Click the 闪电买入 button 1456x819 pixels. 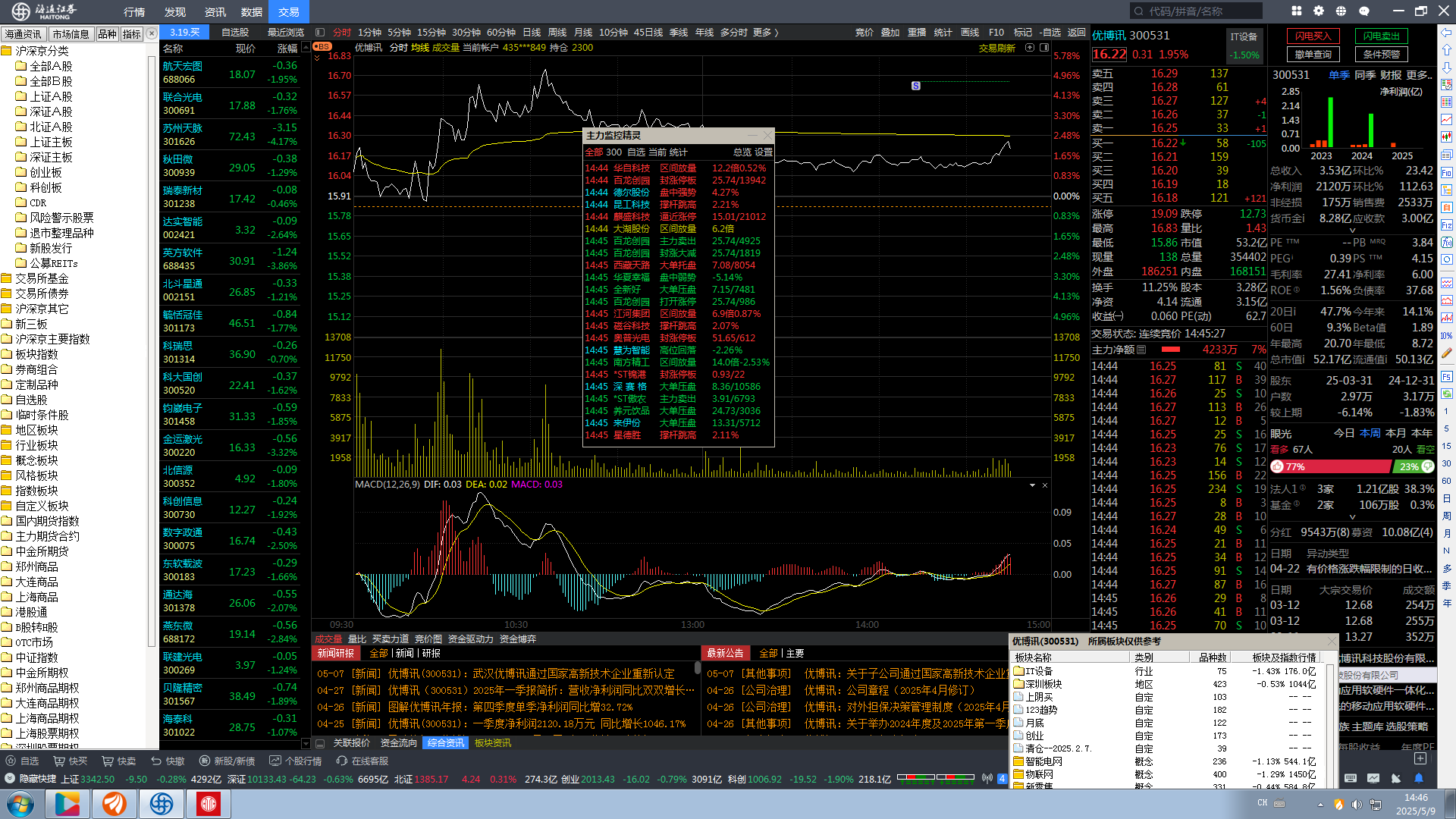point(1313,36)
